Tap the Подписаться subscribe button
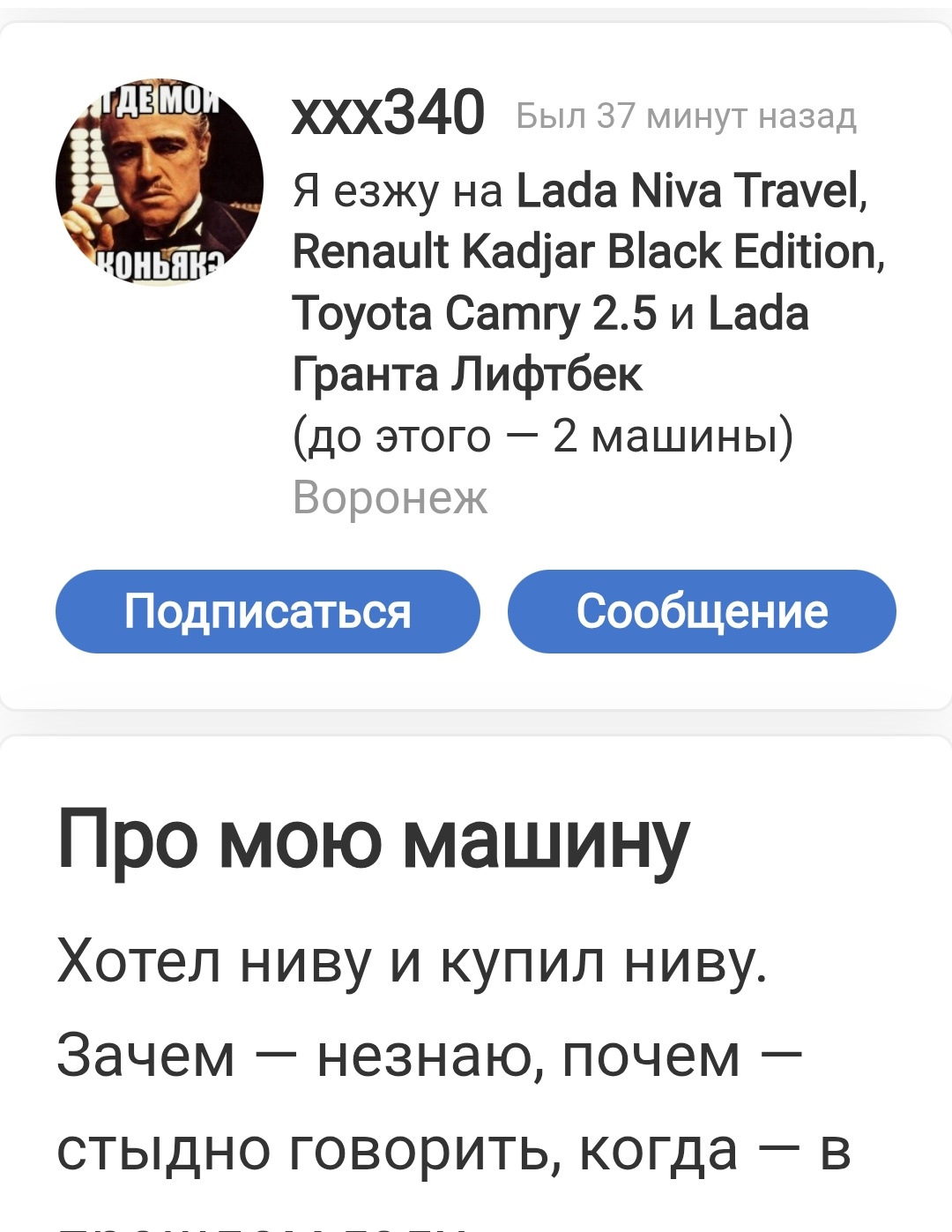The image size is (952, 1232). (x=267, y=611)
